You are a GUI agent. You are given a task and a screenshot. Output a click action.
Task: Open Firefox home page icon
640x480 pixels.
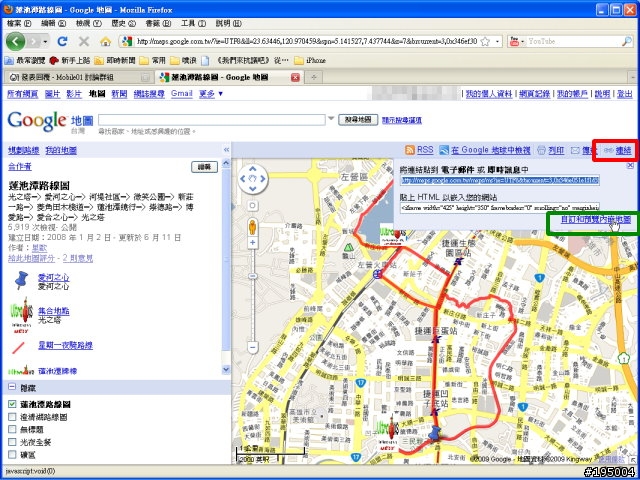pos(106,41)
